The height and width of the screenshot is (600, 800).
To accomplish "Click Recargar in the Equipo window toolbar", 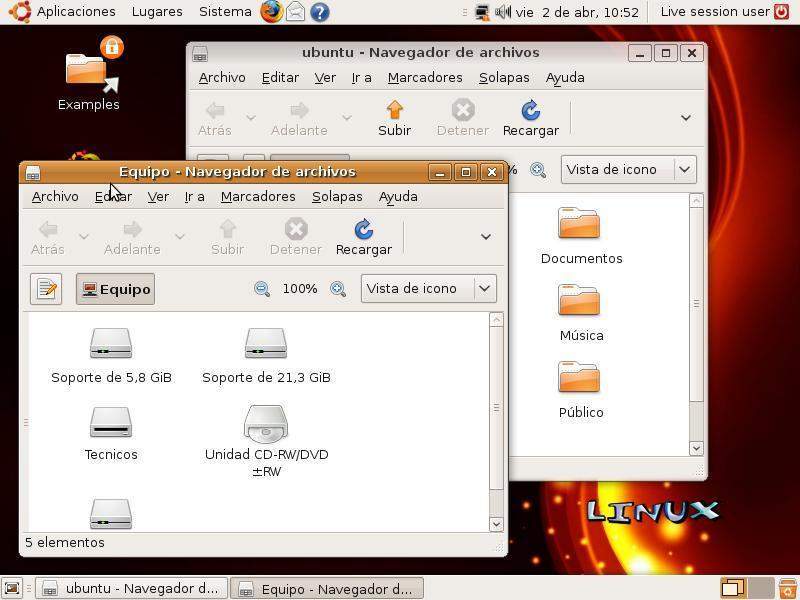I will click(363, 237).
